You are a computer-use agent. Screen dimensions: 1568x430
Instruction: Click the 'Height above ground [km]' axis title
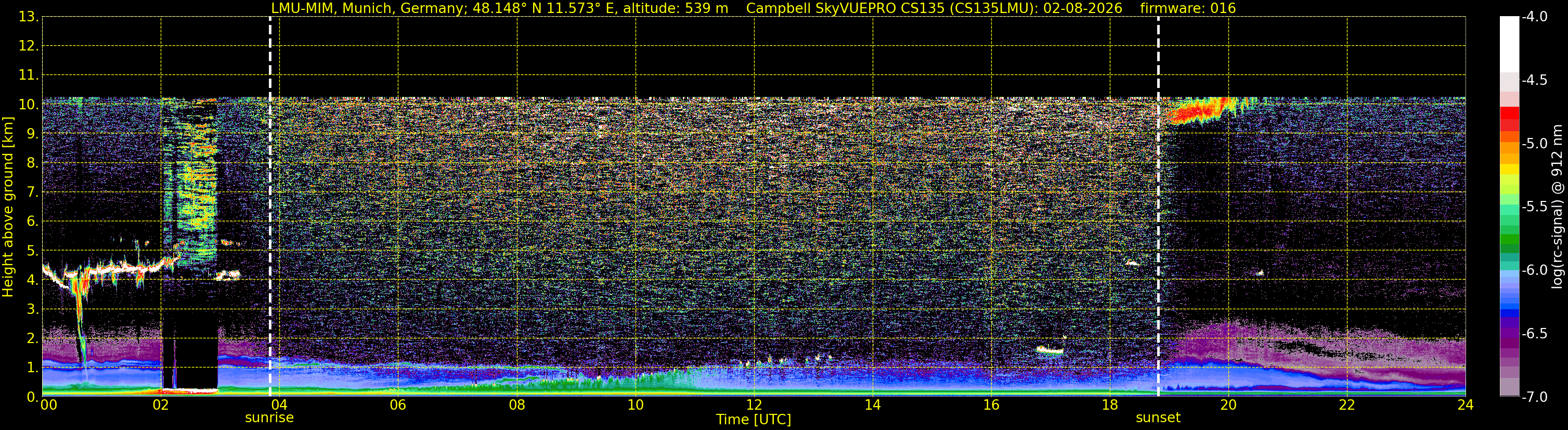point(7,207)
